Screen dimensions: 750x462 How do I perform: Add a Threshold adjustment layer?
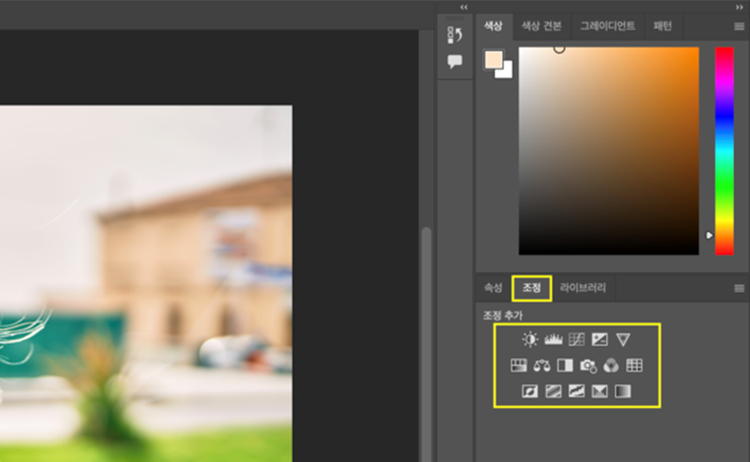pos(576,391)
